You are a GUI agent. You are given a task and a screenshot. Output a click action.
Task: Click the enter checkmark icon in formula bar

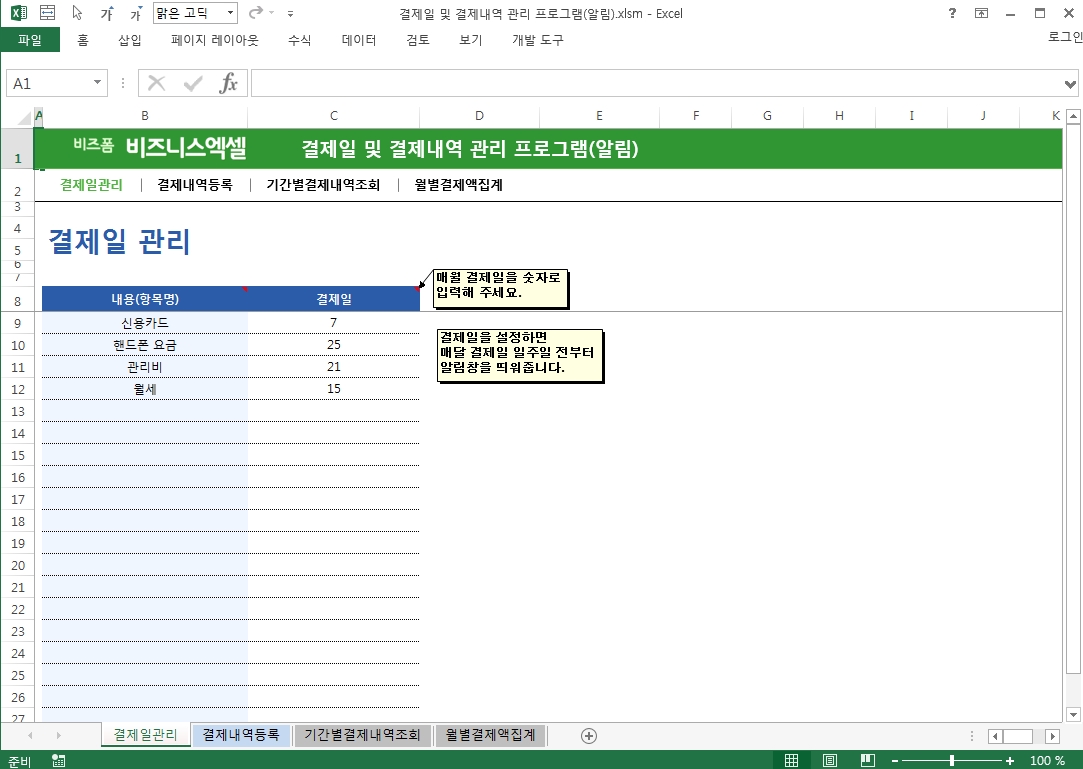tap(193, 84)
